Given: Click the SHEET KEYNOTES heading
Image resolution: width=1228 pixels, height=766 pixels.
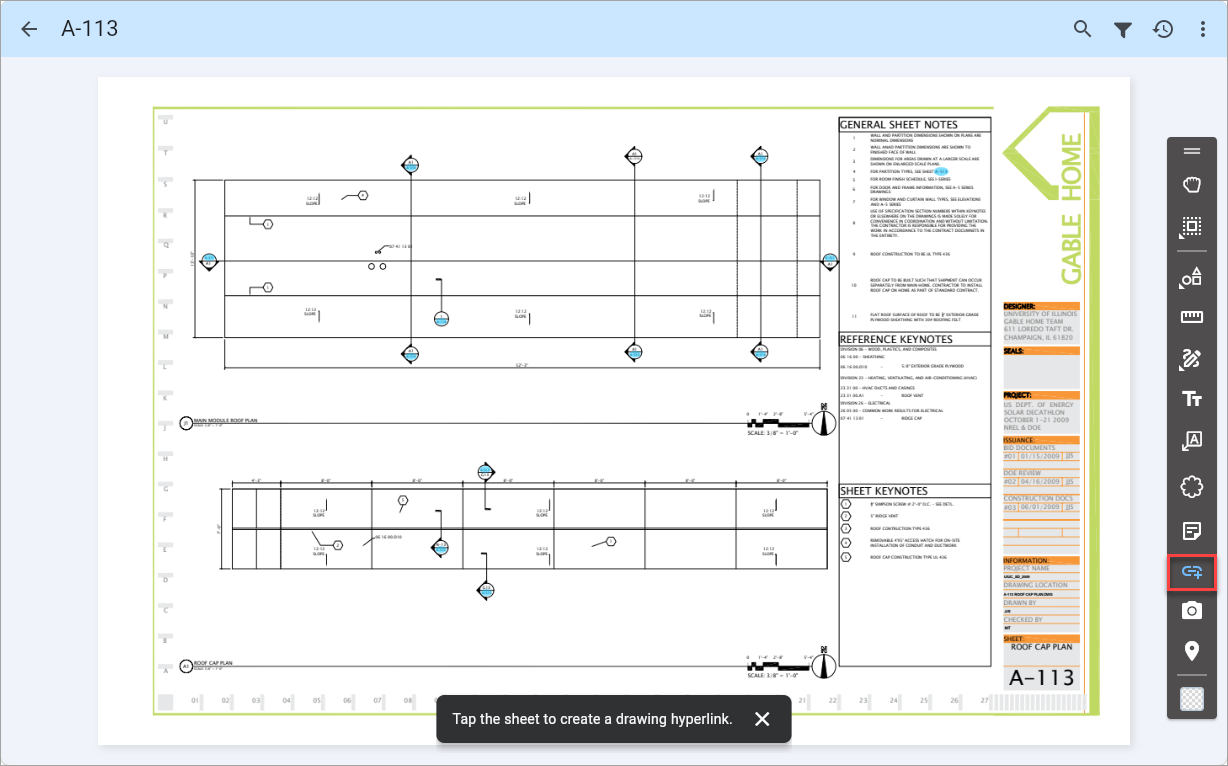Looking at the screenshot, I should [884, 491].
